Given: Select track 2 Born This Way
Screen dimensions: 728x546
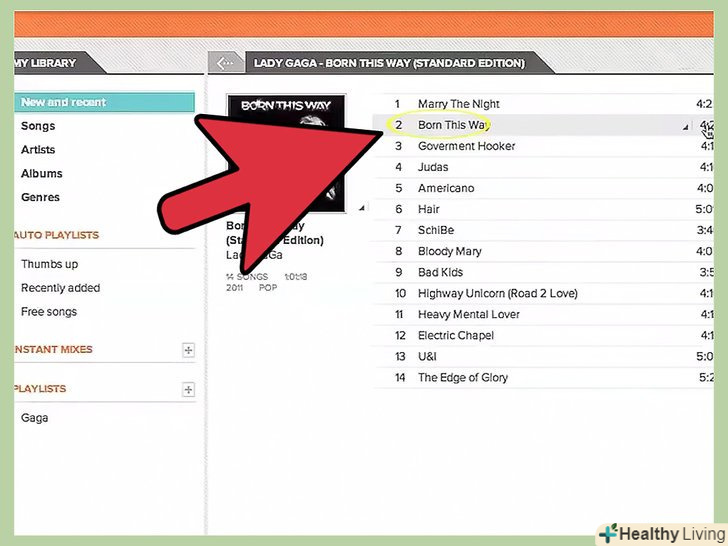Looking at the screenshot, I should point(543,125).
